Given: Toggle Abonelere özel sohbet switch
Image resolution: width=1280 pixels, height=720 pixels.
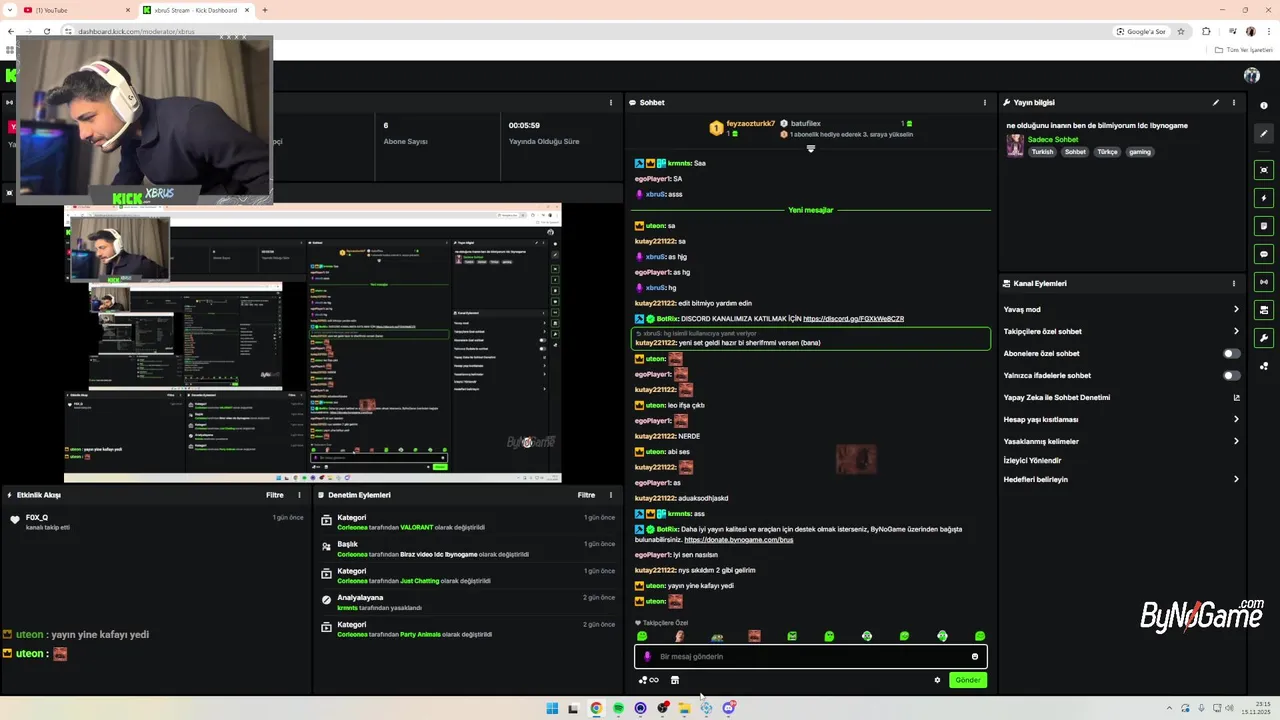Looking at the screenshot, I should click(x=1232, y=353).
